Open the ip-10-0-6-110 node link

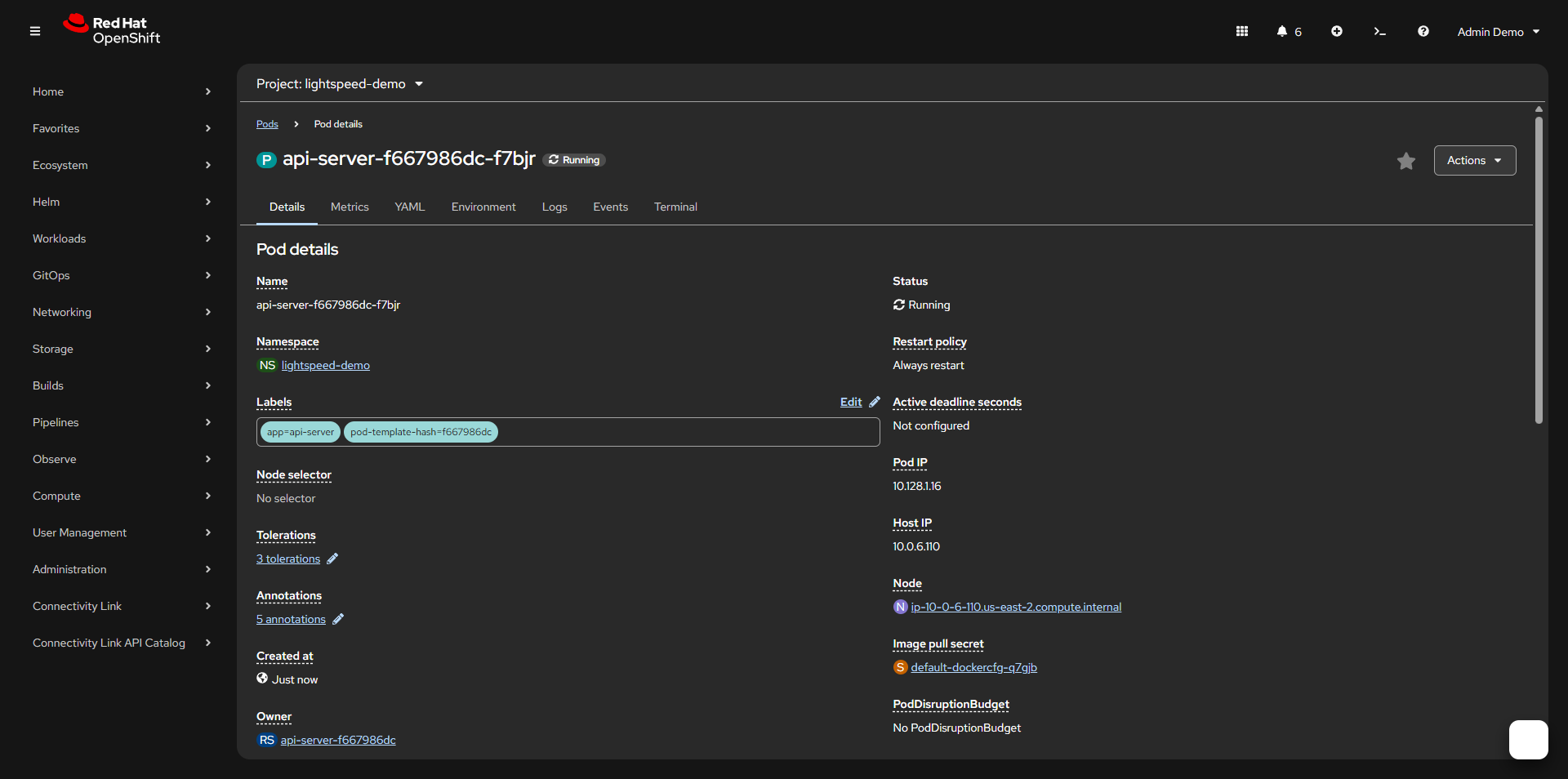tap(1016, 607)
